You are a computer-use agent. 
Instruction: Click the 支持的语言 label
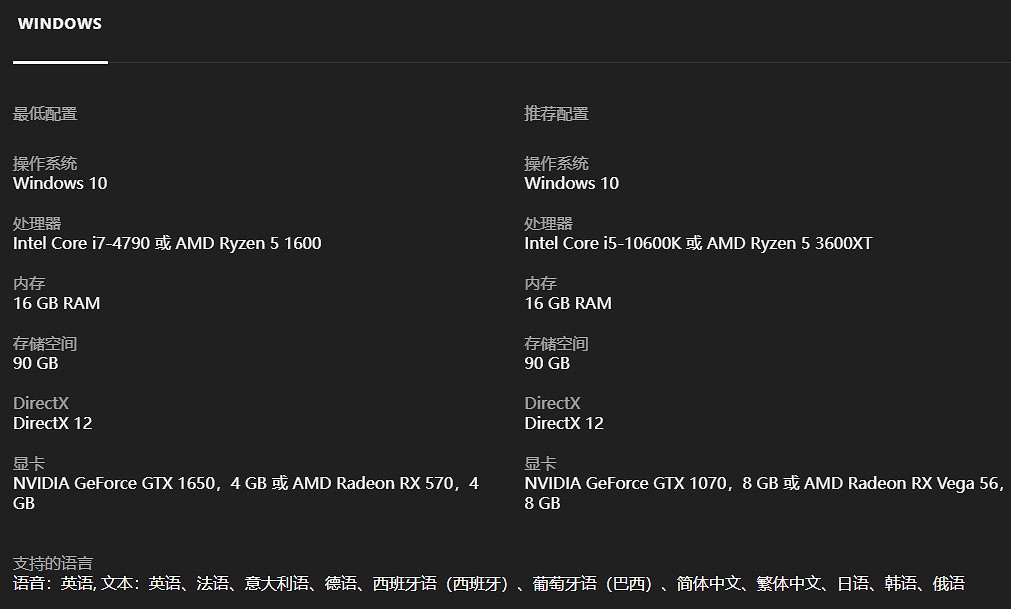tap(52, 564)
